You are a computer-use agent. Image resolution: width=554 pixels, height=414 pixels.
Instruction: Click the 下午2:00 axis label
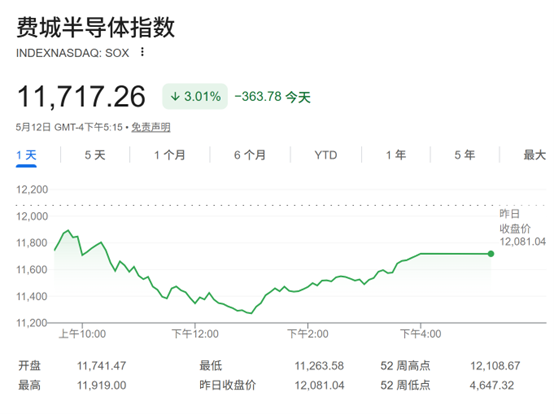[x=308, y=334]
